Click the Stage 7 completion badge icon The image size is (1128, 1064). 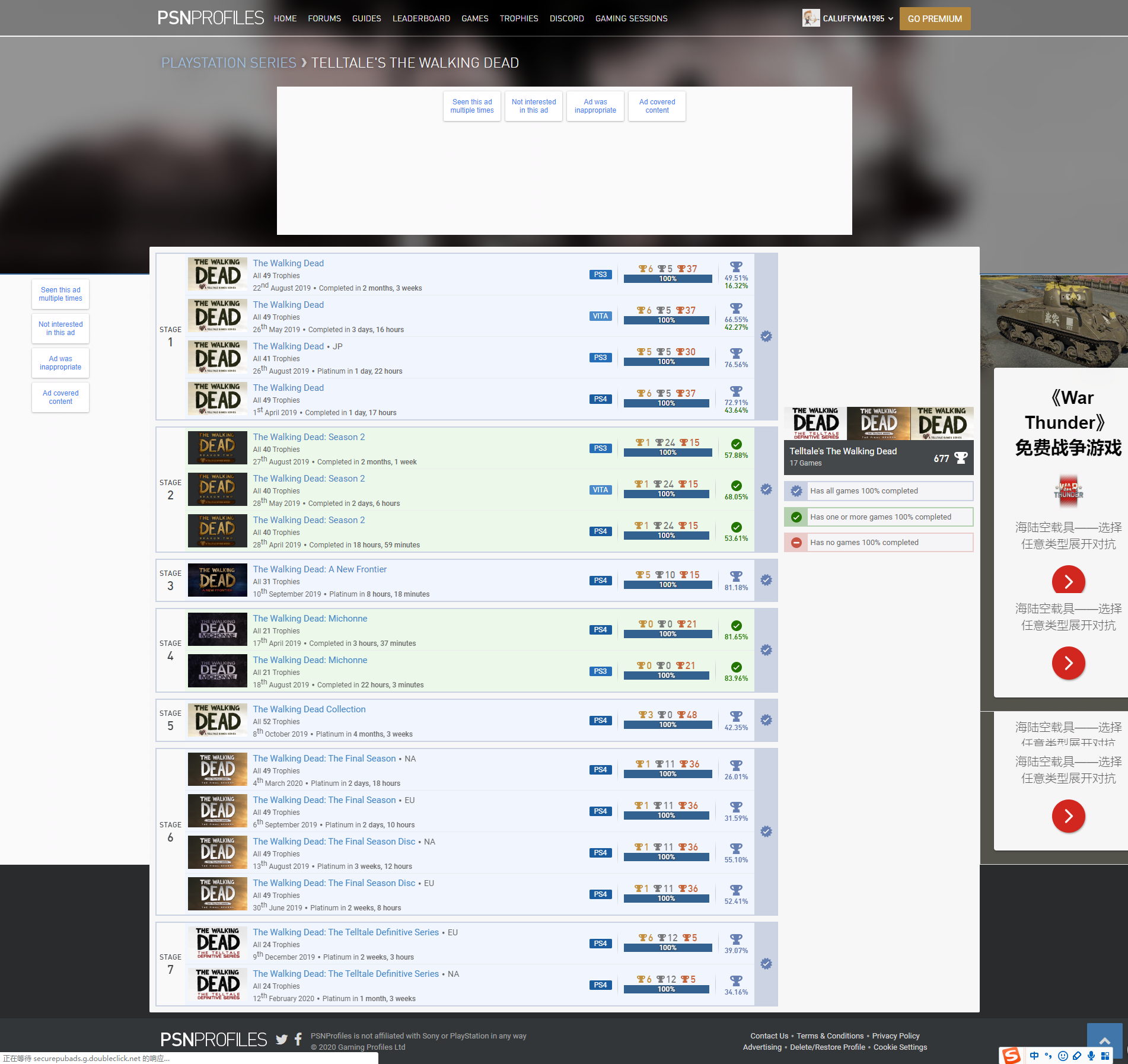click(766, 964)
